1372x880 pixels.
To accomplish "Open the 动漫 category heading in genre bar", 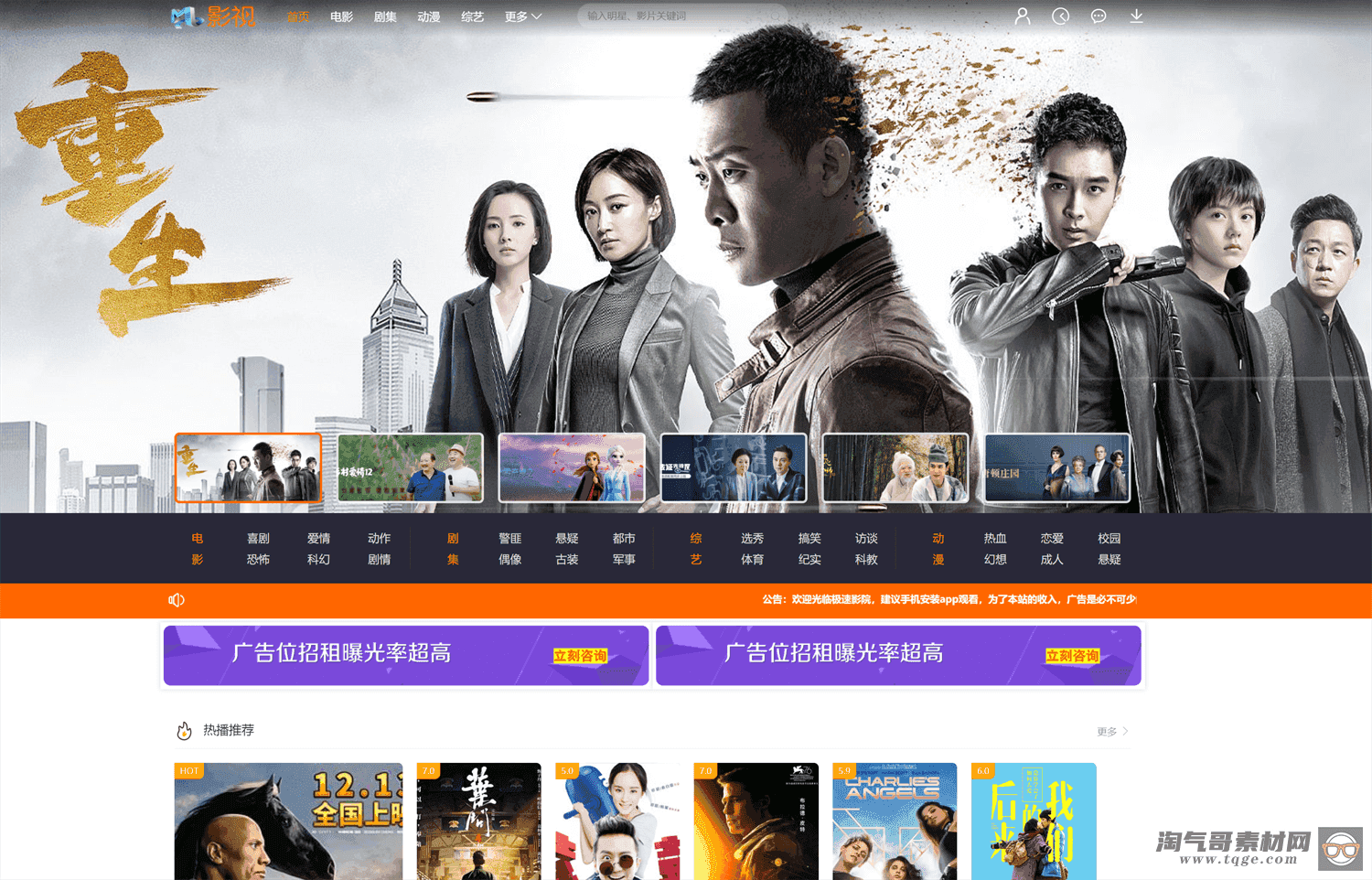I will 938,549.
